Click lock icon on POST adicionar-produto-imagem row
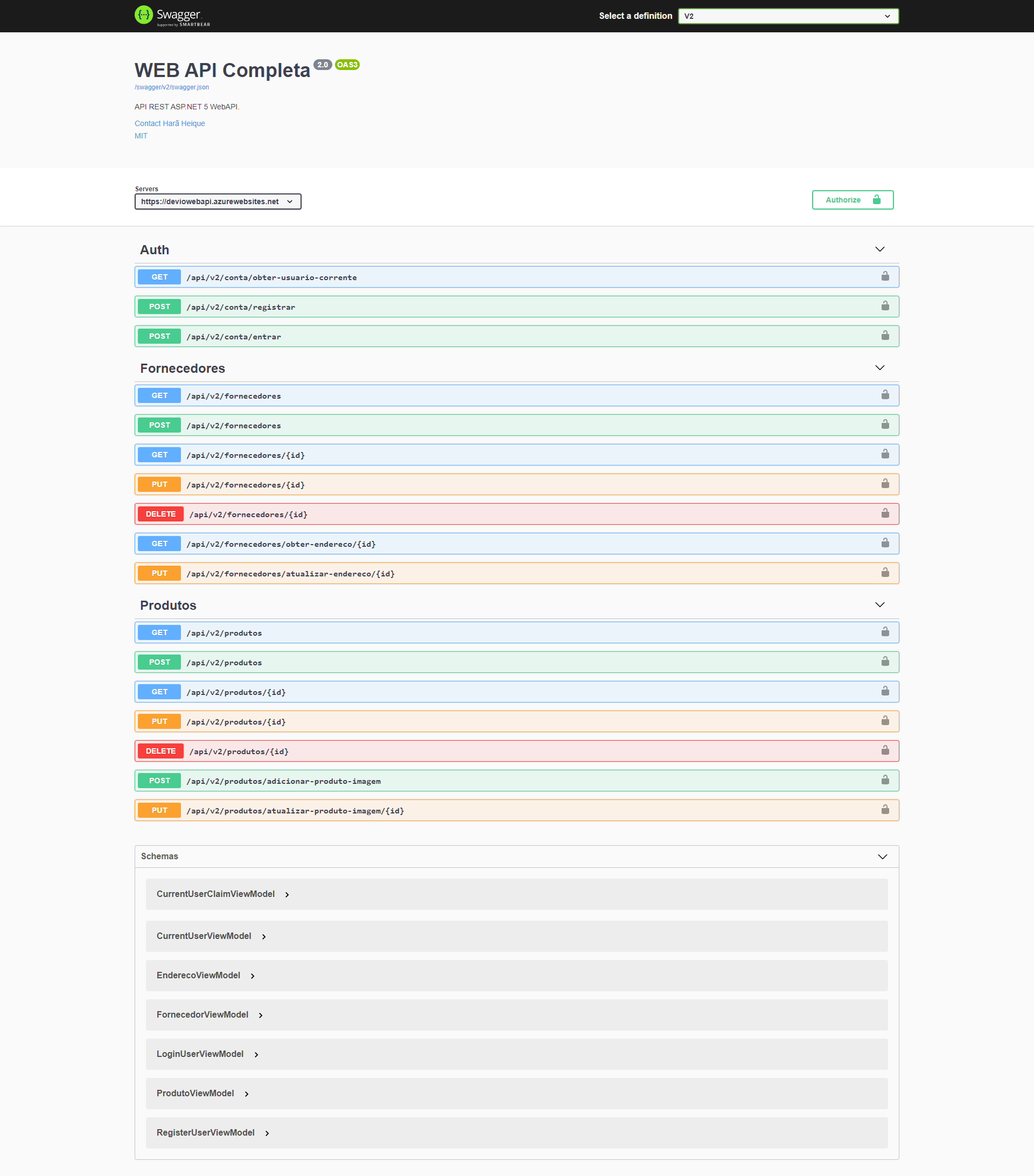Image resolution: width=1034 pixels, height=1176 pixels. click(885, 780)
